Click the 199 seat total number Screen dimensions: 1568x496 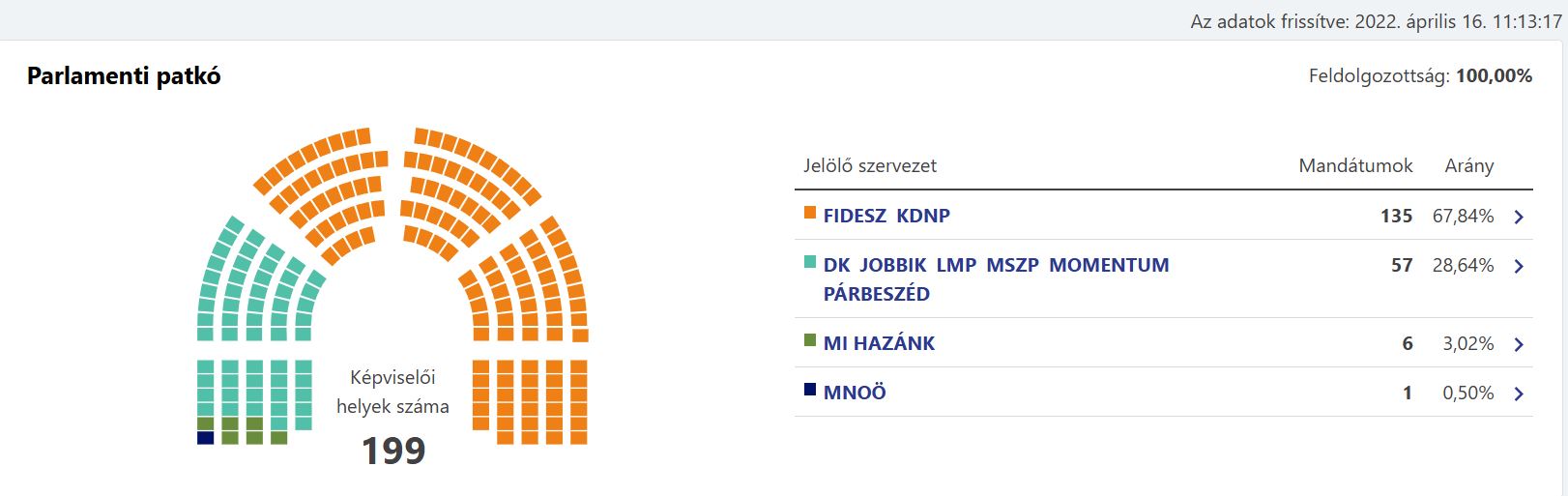tap(393, 451)
